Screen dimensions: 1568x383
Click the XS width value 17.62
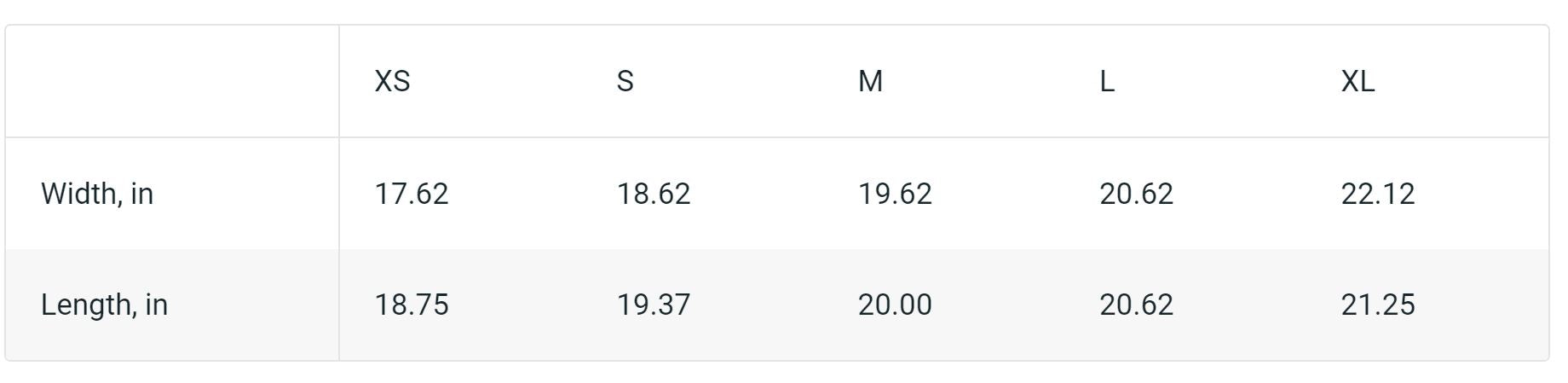coord(412,194)
